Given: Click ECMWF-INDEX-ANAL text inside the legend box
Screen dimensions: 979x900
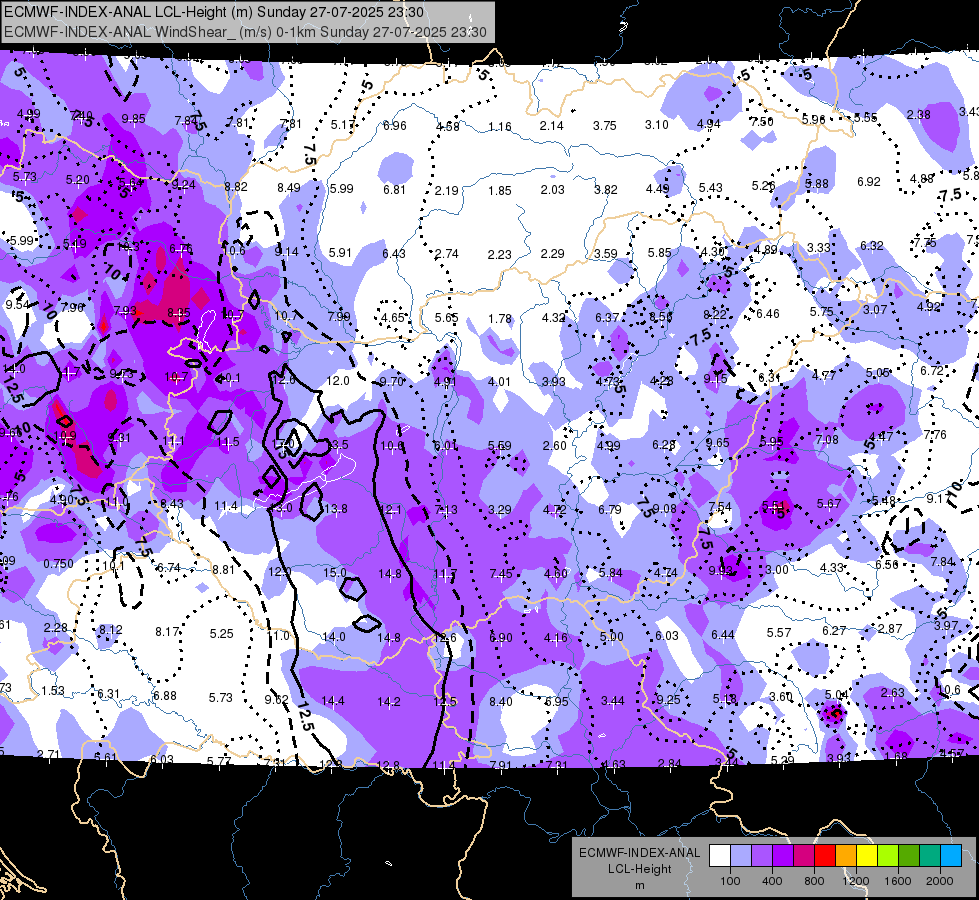Looking at the screenshot, I should (x=639, y=853).
